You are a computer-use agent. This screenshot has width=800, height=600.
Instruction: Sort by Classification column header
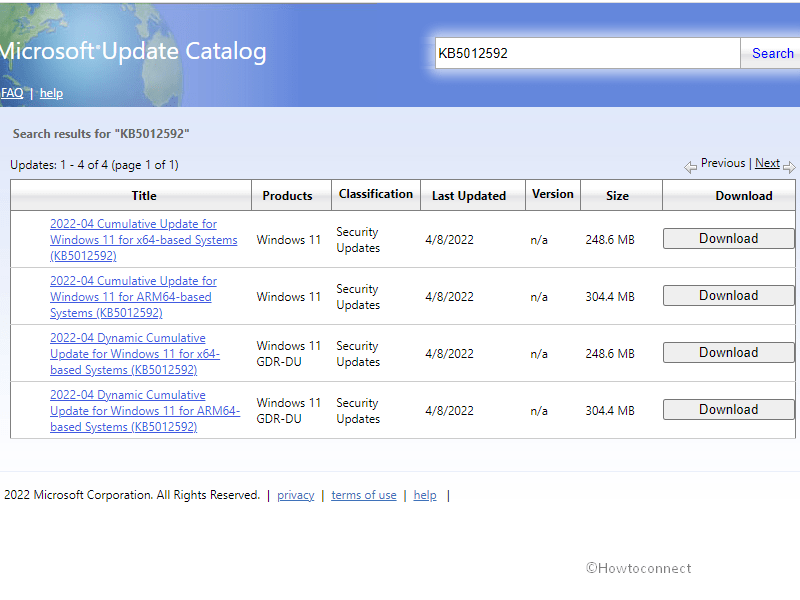click(375, 194)
